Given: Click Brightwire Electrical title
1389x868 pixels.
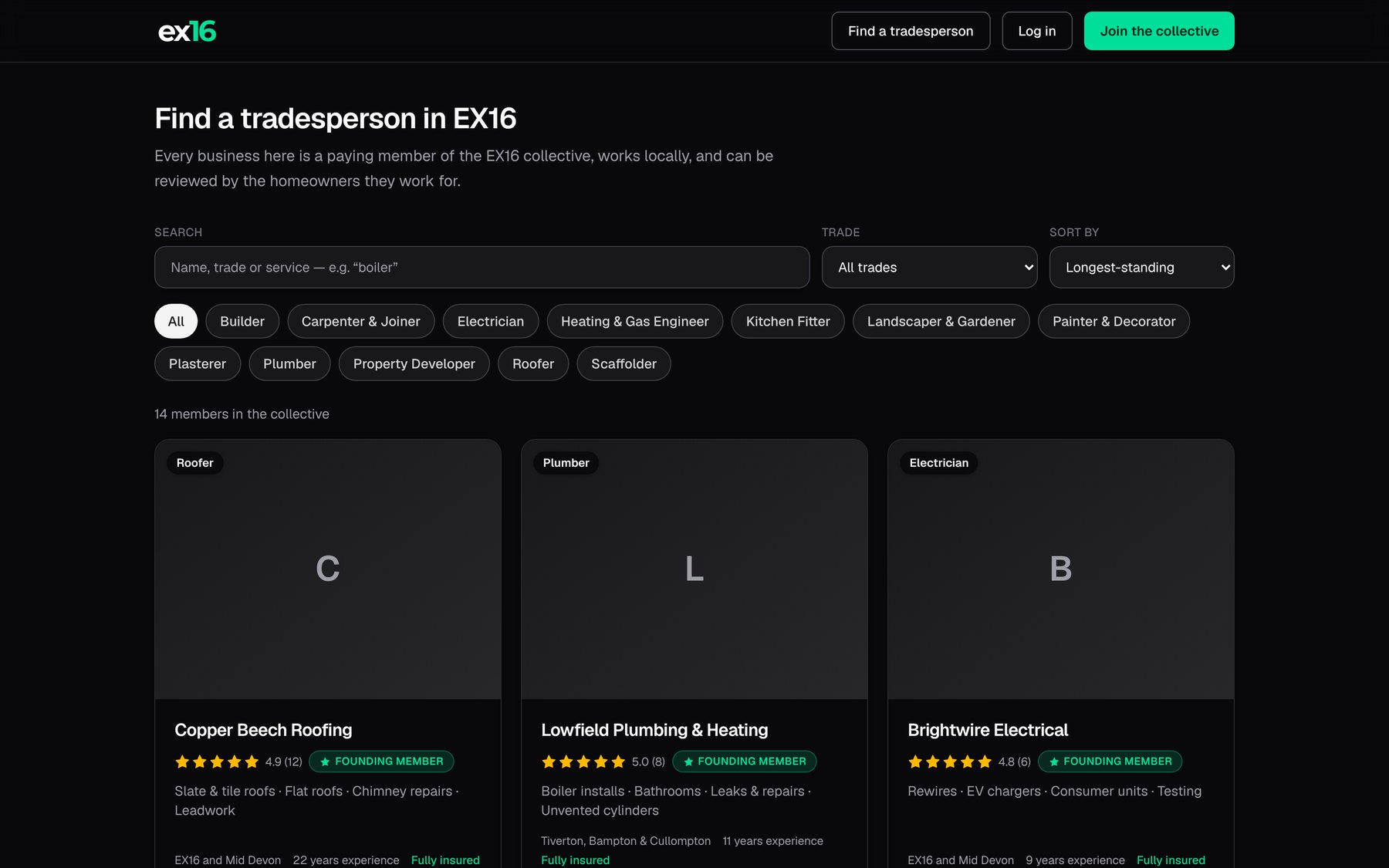Looking at the screenshot, I should tap(988, 730).
